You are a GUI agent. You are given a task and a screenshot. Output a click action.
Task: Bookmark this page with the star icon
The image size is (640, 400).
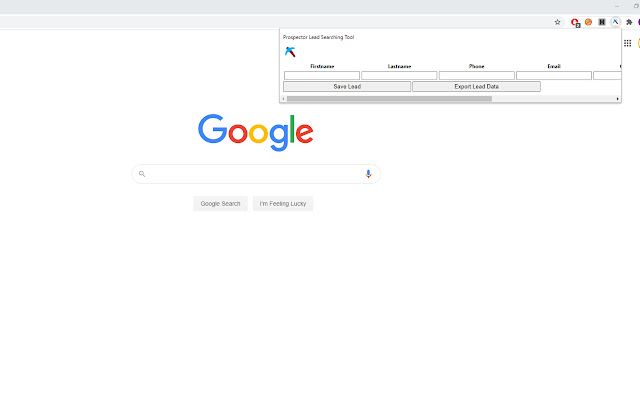[x=558, y=22]
